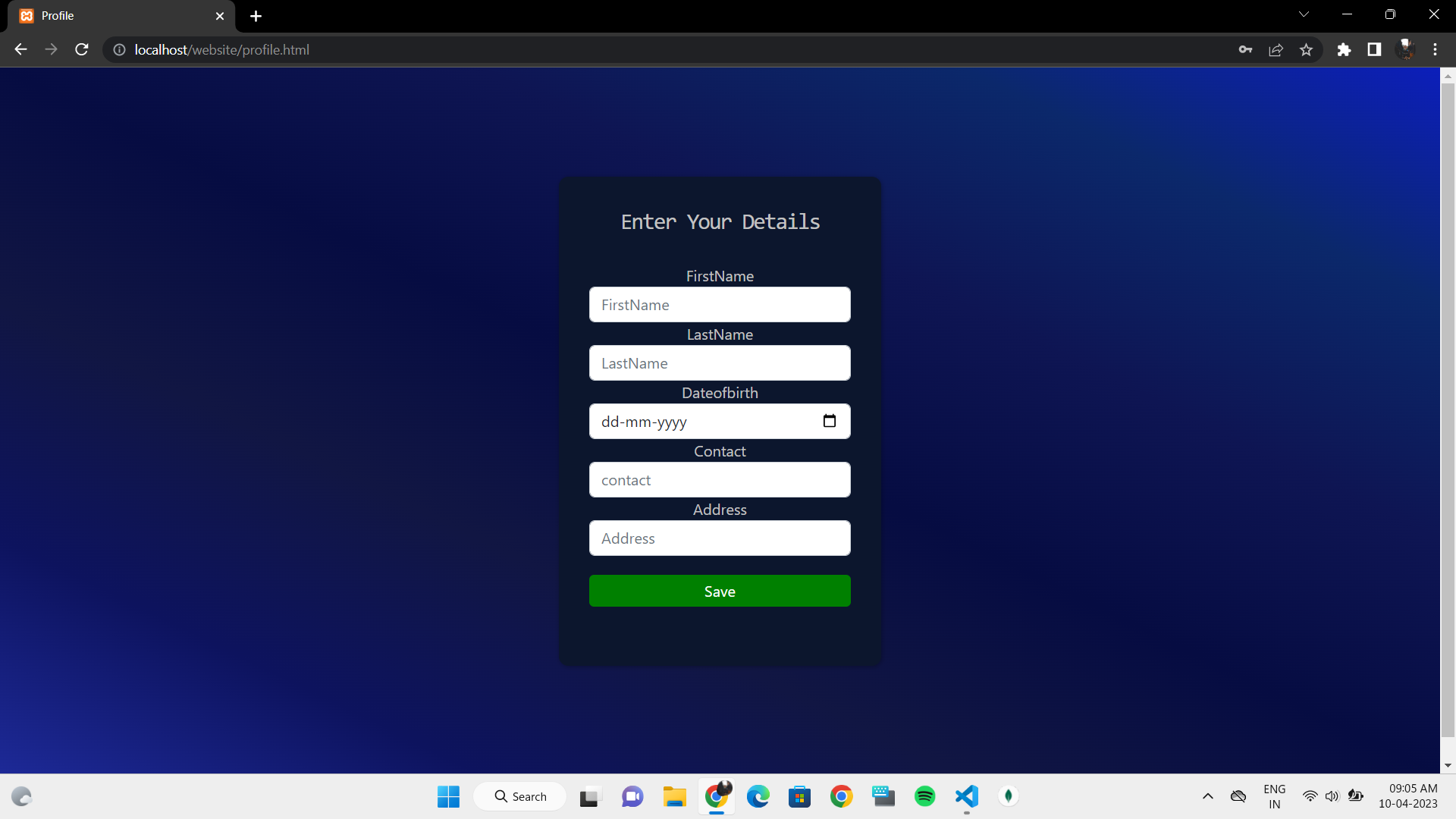The image size is (1456, 819).
Task: Click scrollbar down arrow
Action: [x=1448, y=765]
